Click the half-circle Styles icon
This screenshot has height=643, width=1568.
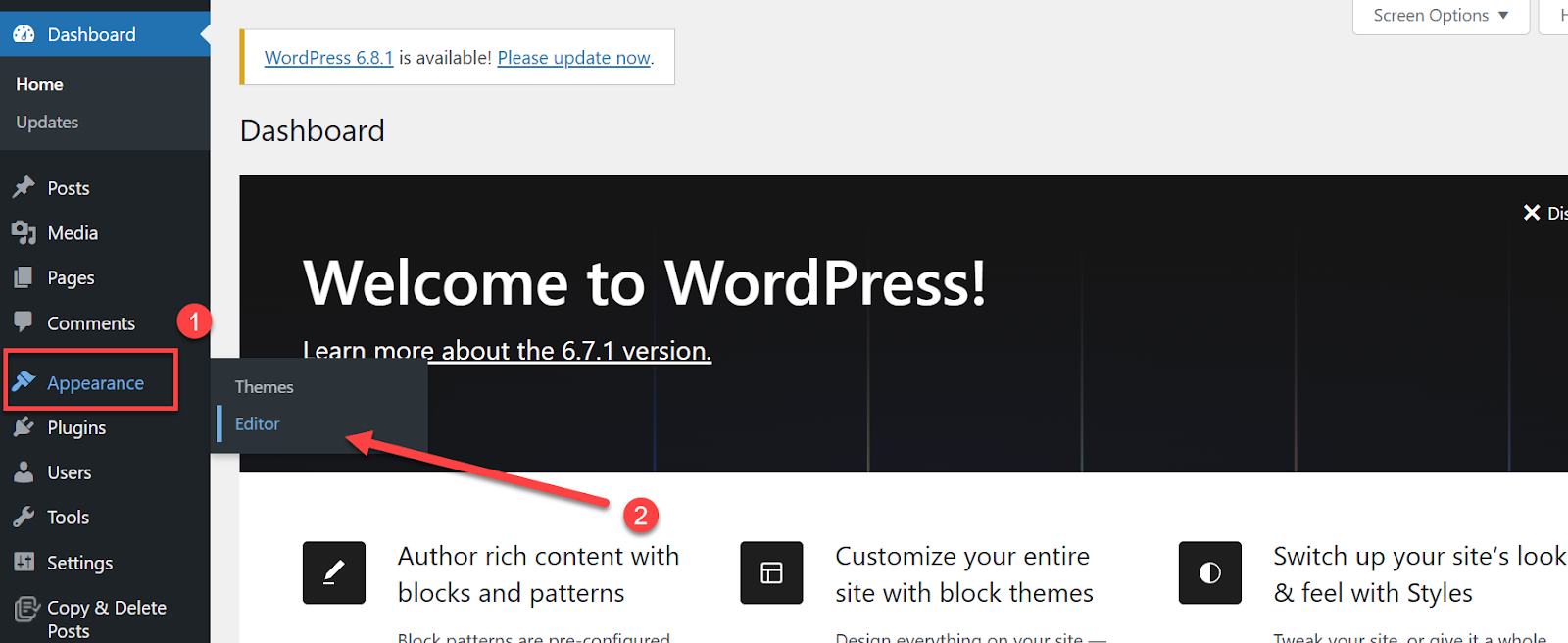pyautogui.click(x=1210, y=572)
